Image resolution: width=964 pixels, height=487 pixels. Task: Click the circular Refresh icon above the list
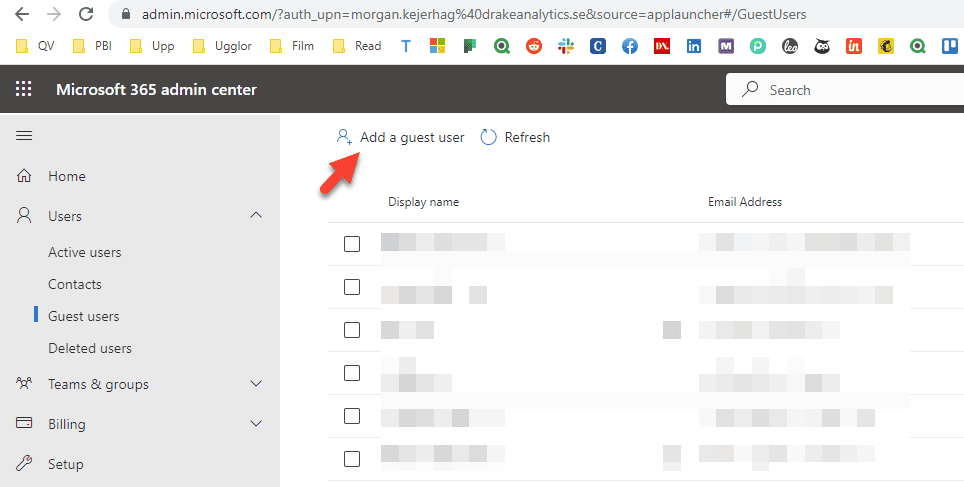click(x=488, y=137)
